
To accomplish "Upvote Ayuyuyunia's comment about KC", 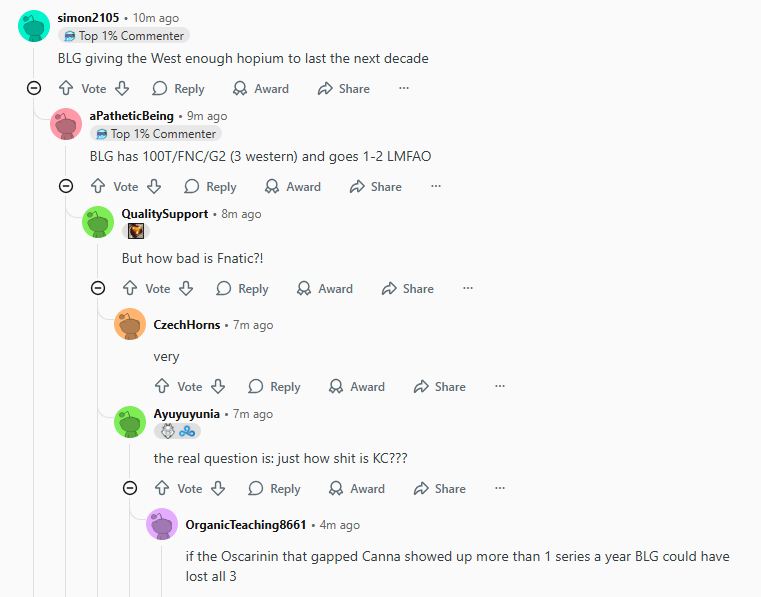I will click(x=162, y=489).
